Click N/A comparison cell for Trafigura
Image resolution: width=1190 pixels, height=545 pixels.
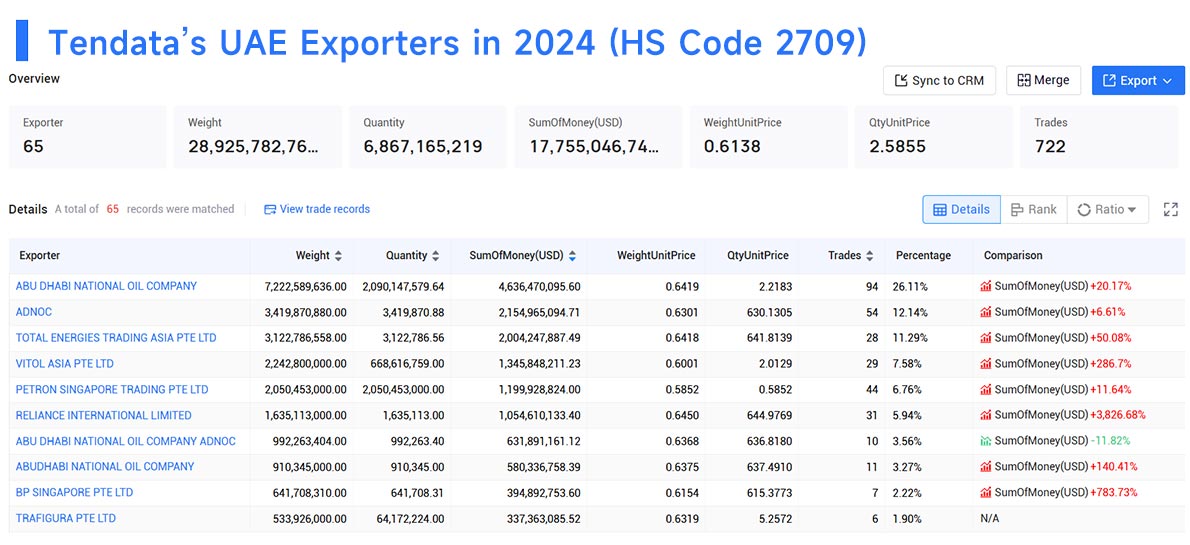(x=991, y=518)
